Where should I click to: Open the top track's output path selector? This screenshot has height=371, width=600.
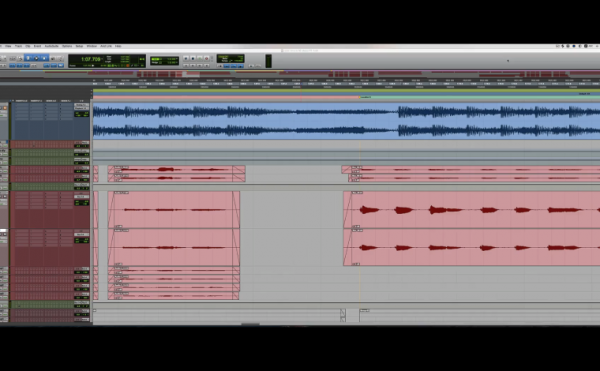(x=82, y=108)
